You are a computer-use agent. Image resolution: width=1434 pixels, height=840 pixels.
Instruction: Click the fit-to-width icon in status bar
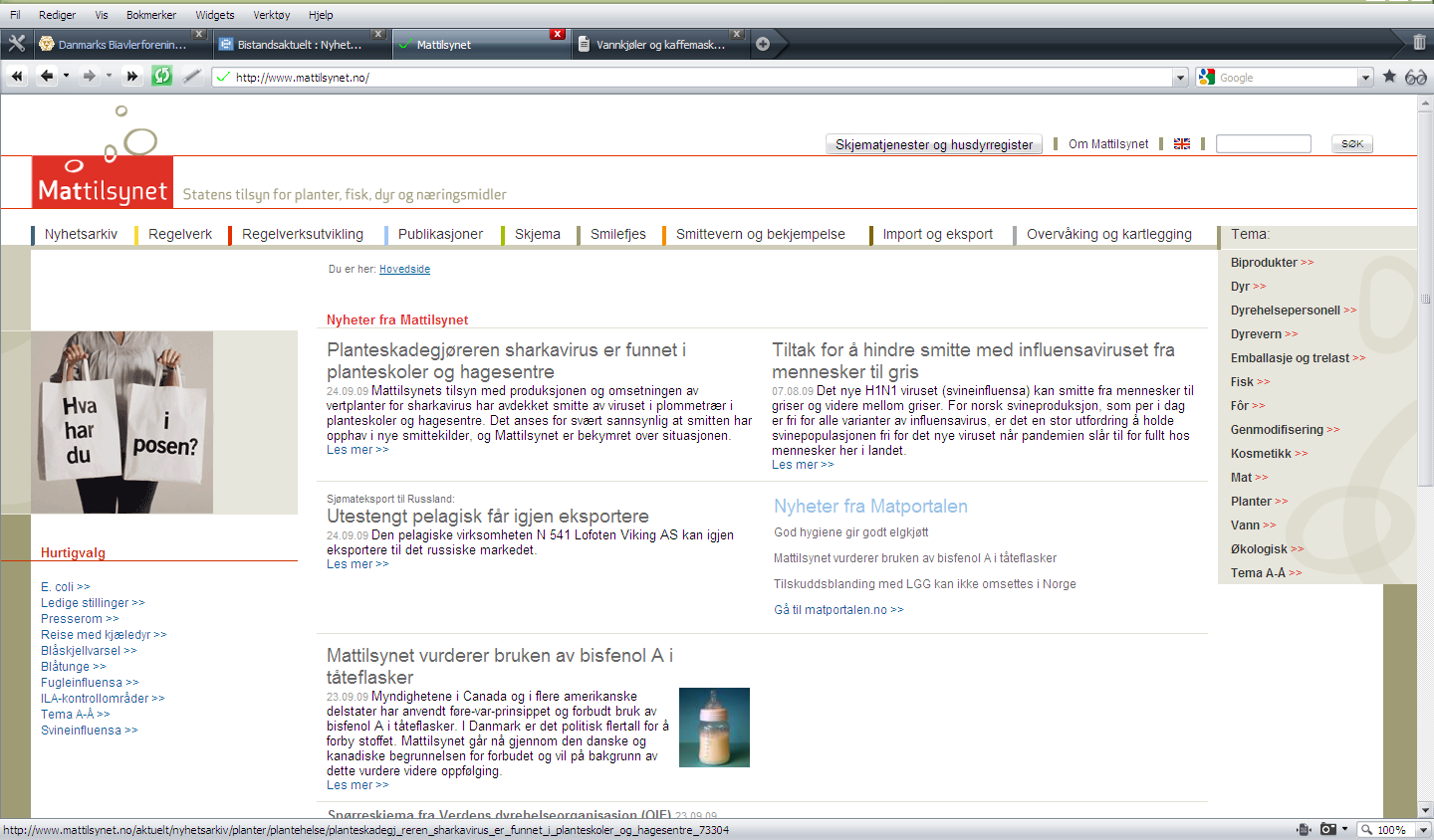coord(1304,829)
